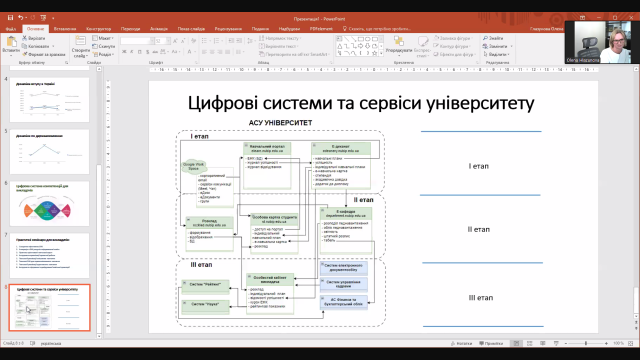
Task: Open the Конструктор ribbon tab
Action: (98, 29)
